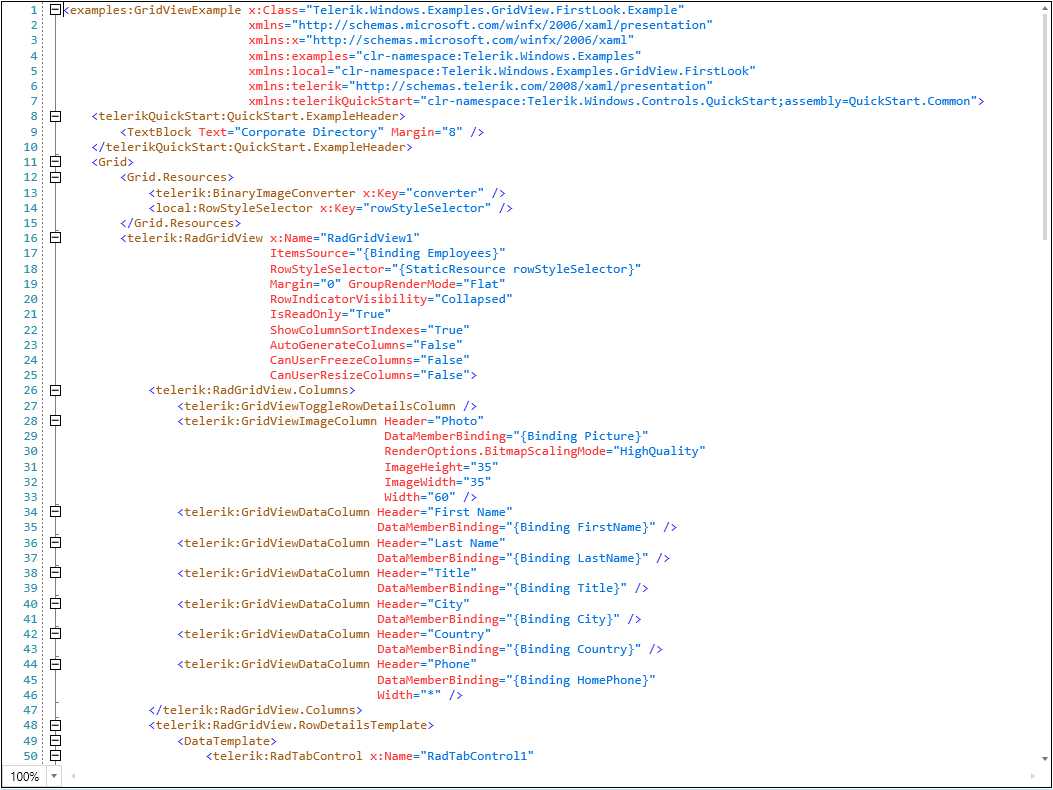Image resolution: width=1053 pixels, height=790 pixels.
Task: Collapse the Grid element on line 11
Action: point(56,161)
